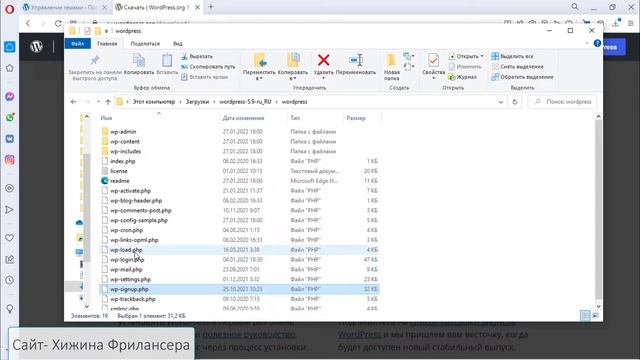The image size is (640, 360).
Task: Select the Share (Поделиться) ribbon tab
Action: click(145, 44)
